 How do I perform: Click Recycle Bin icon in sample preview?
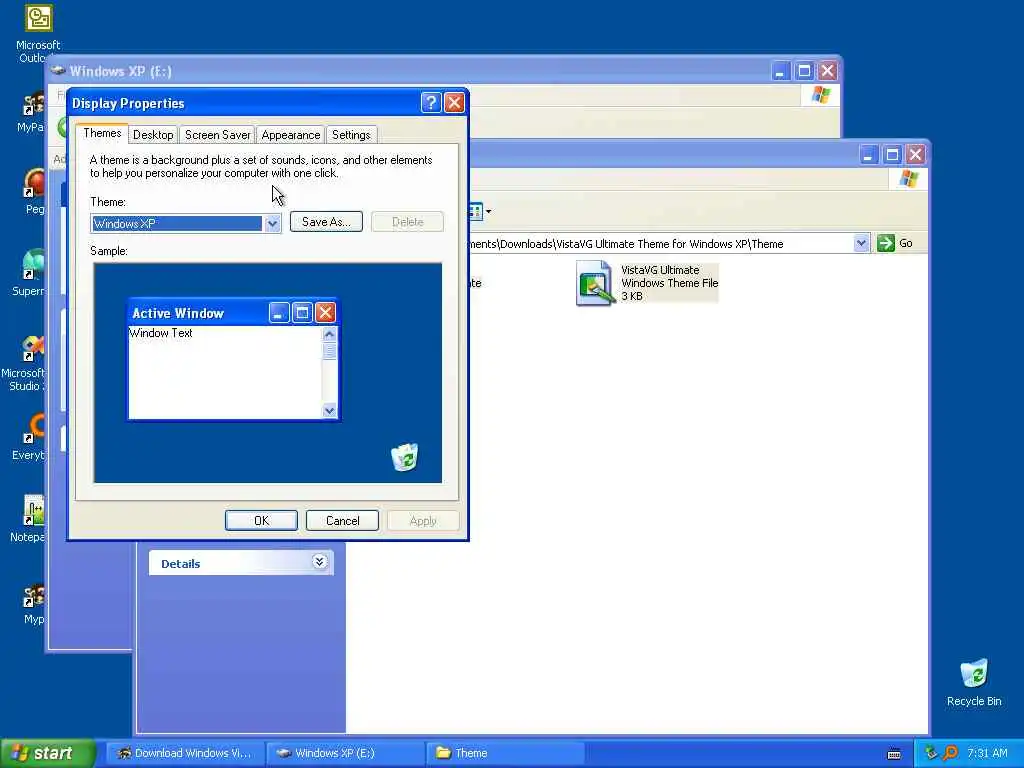click(405, 456)
